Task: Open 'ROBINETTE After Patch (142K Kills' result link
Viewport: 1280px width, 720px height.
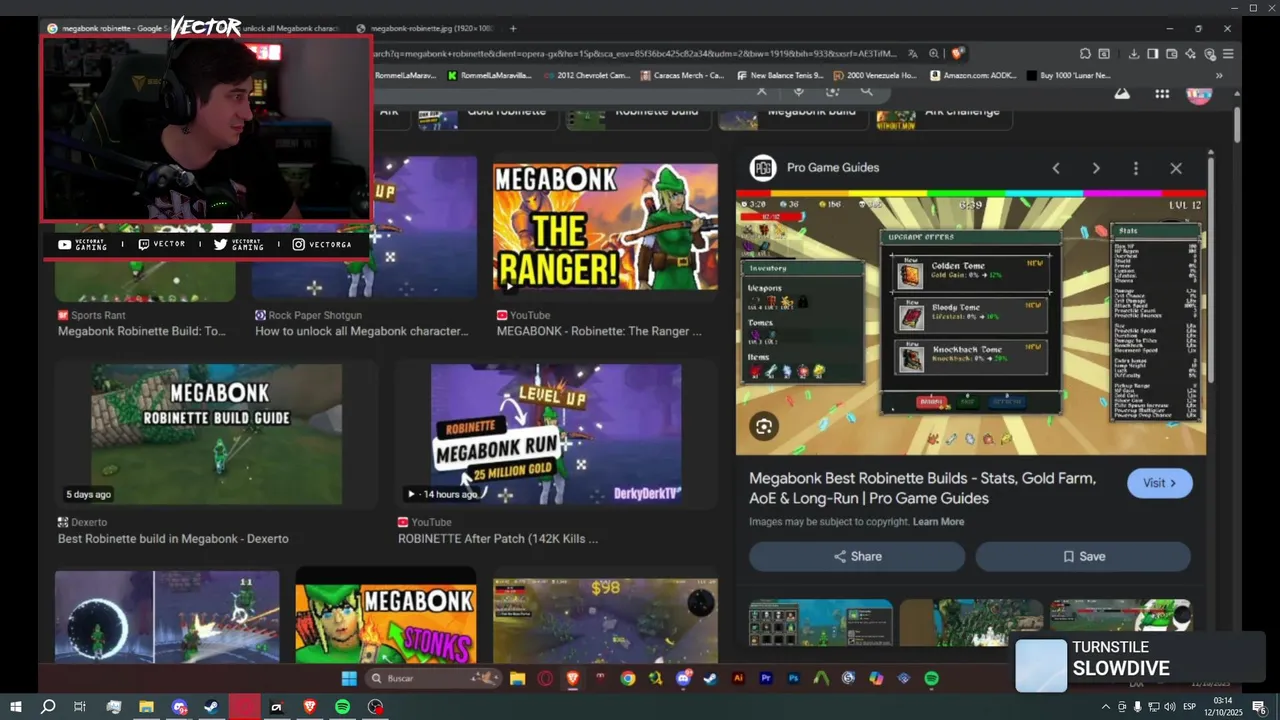Action: (x=498, y=539)
